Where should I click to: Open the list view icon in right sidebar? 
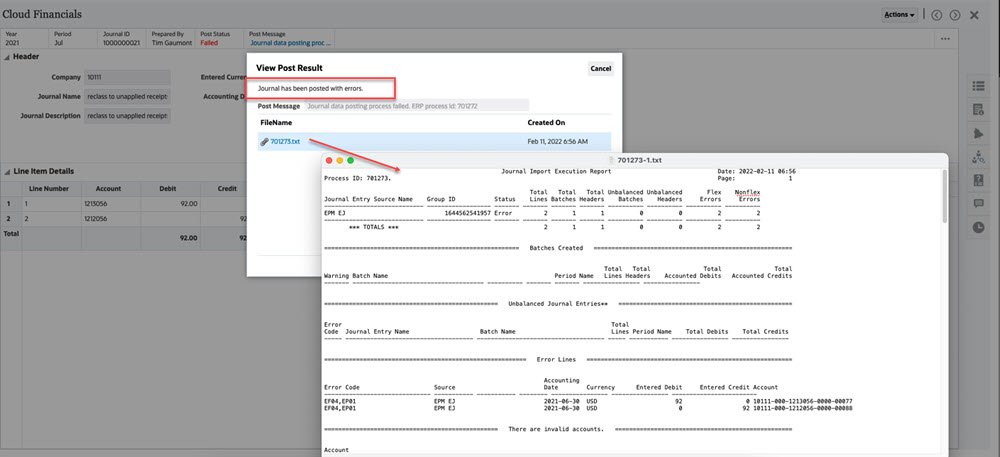(x=978, y=86)
